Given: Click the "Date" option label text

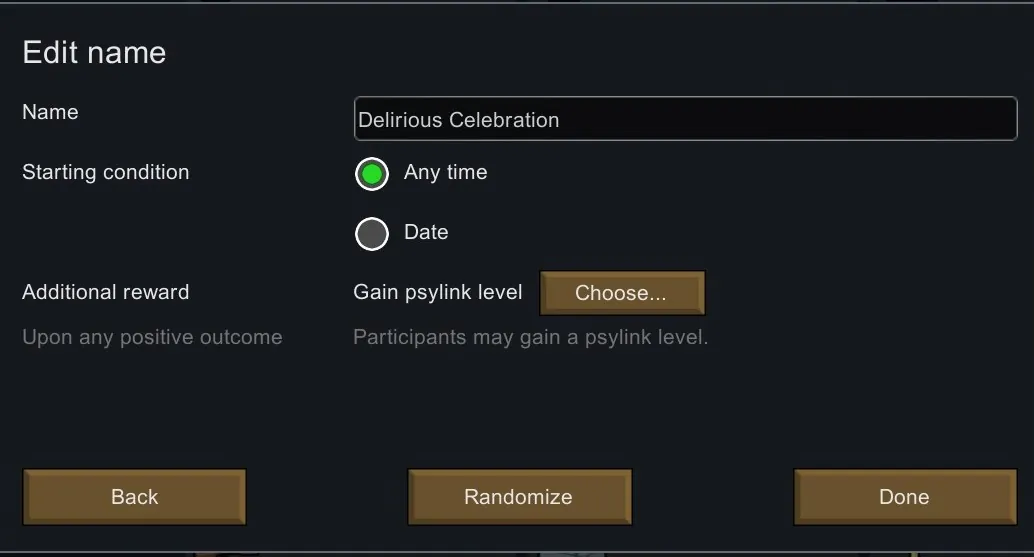Looking at the screenshot, I should [x=426, y=232].
